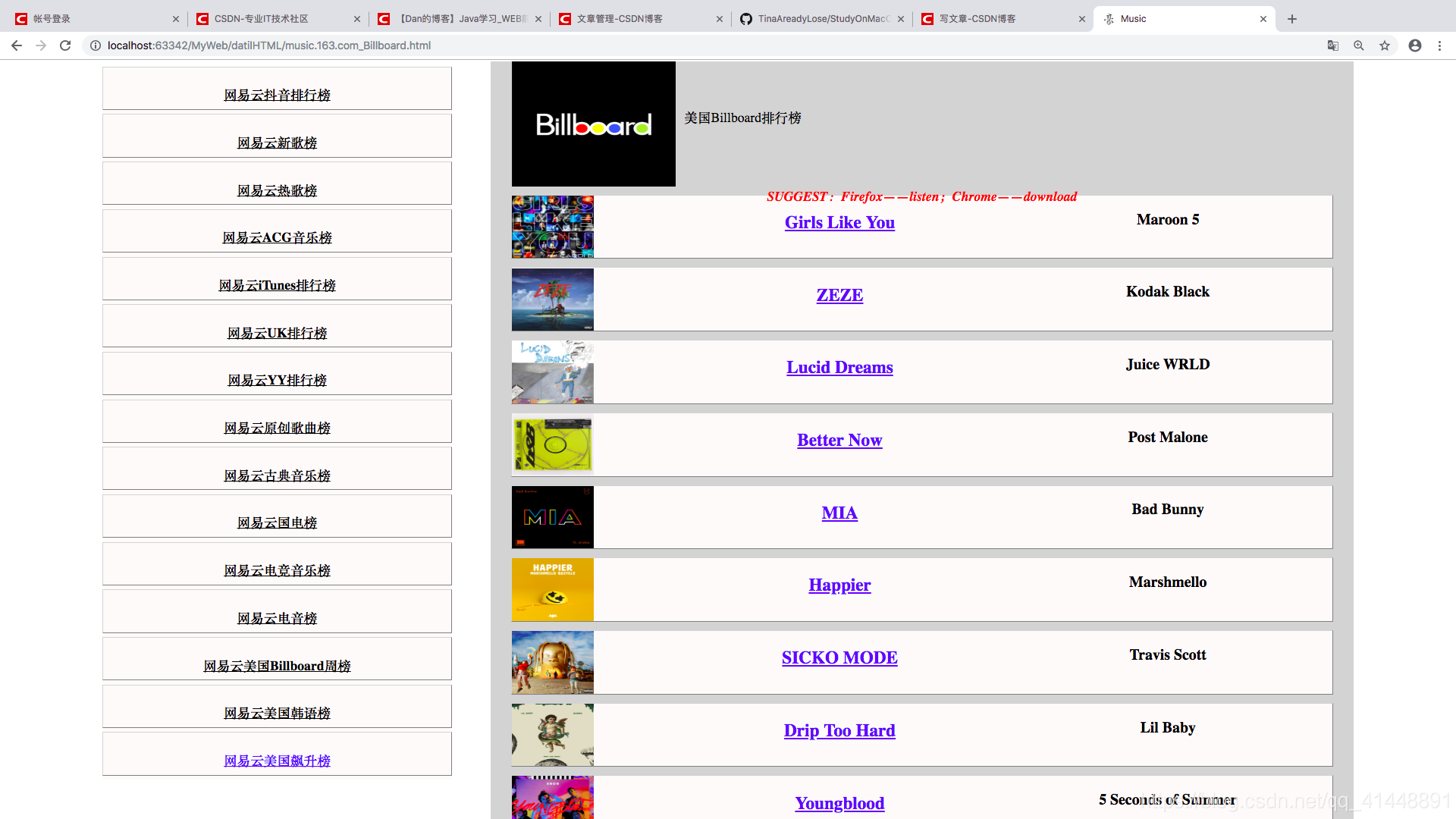Bookmark this page with the star icon

(x=1385, y=45)
